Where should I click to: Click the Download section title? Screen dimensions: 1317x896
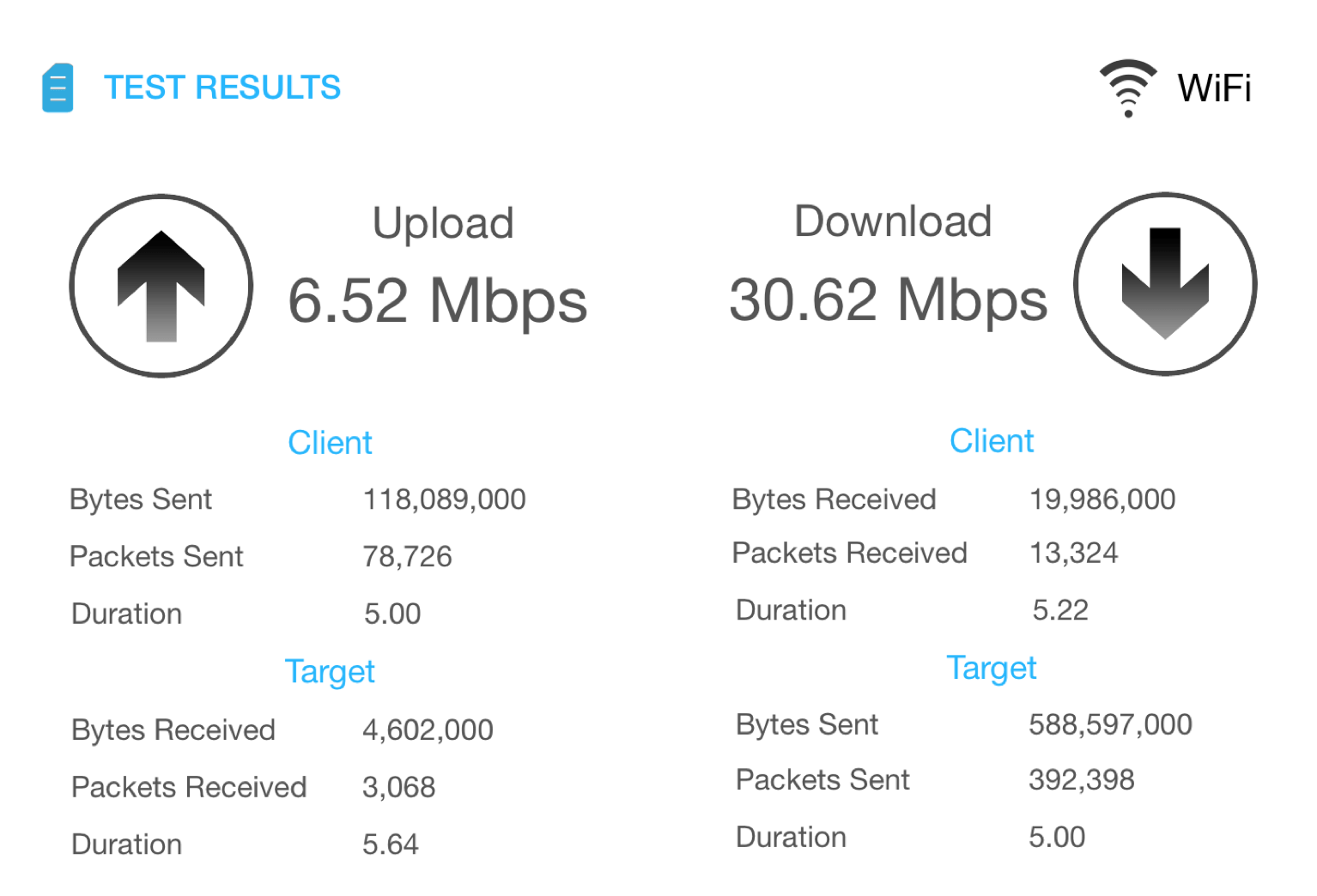coord(893,221)
